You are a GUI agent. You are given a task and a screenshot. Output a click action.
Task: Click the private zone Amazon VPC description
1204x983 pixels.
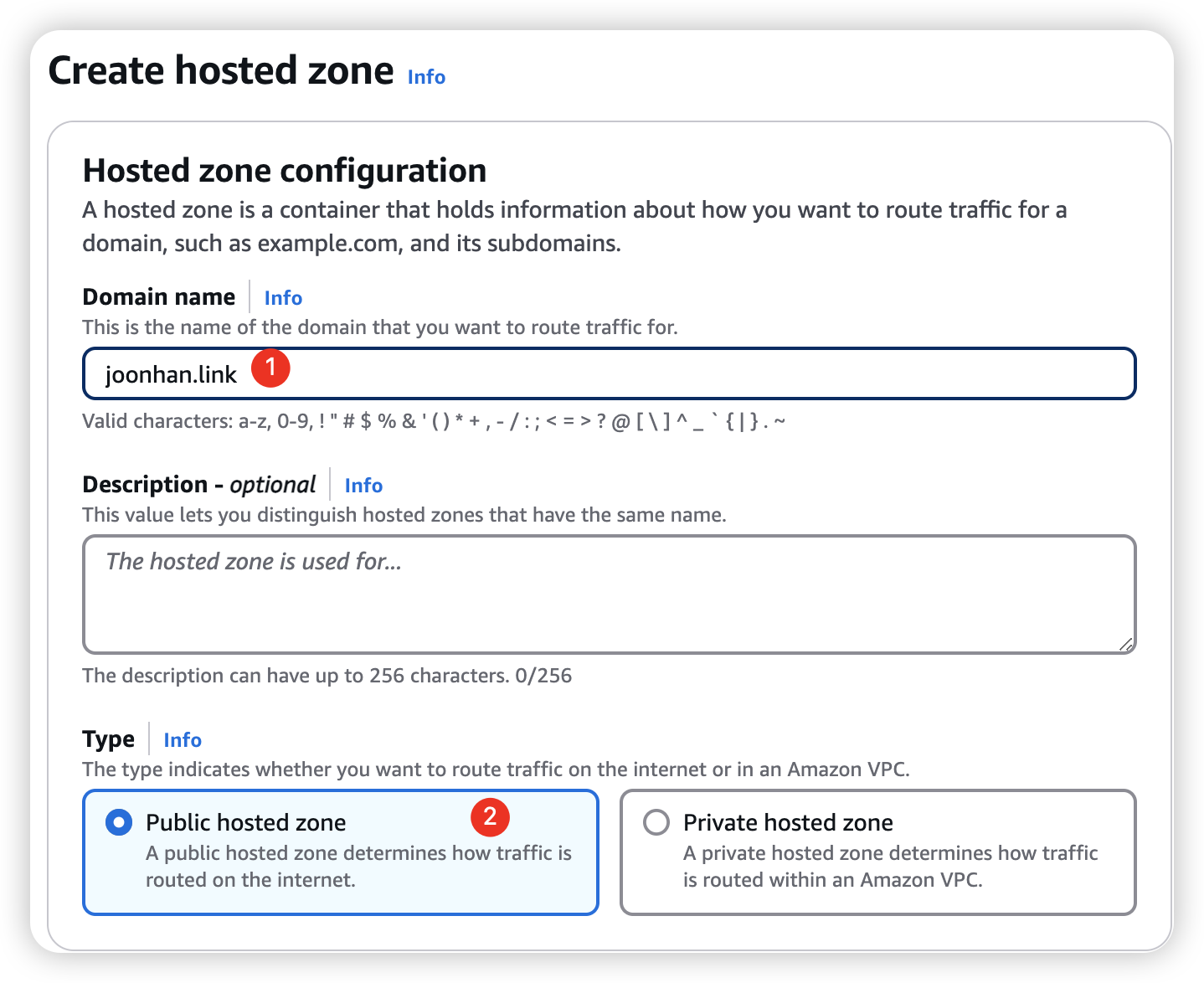tap(890, 867)
